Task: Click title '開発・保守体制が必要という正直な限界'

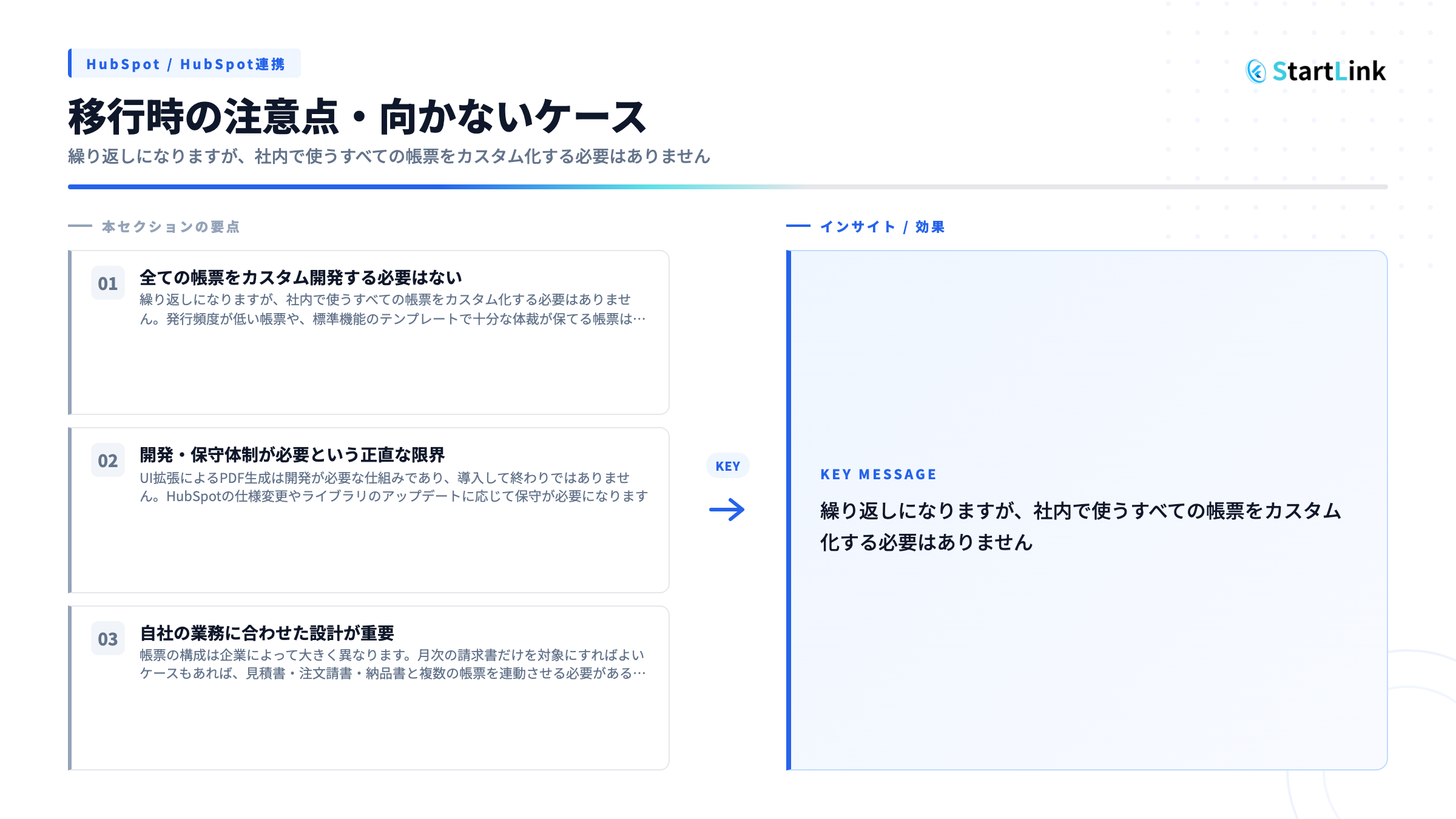Action: click(x=292, y=454)
